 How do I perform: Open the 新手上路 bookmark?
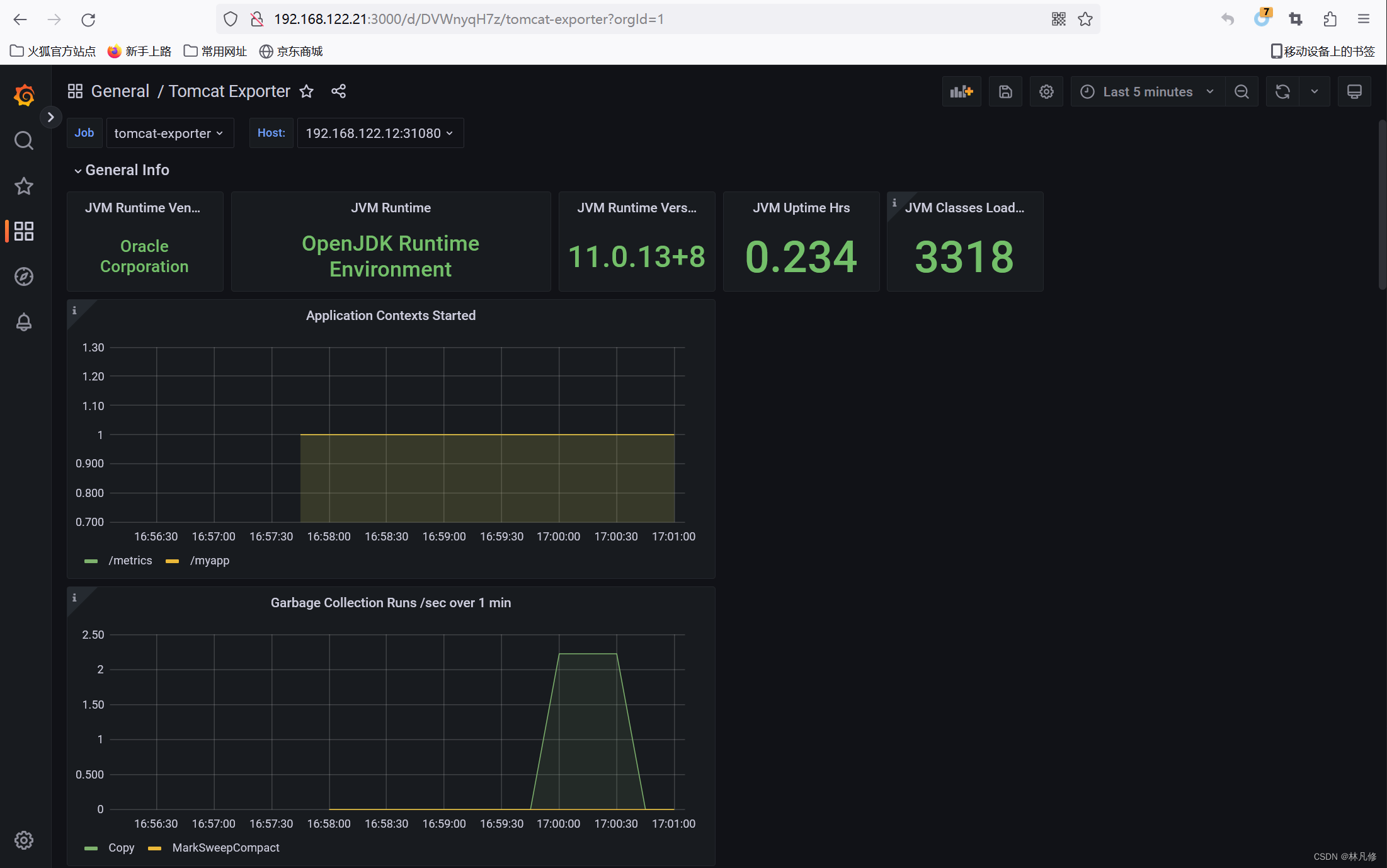[x=139, y=51]
